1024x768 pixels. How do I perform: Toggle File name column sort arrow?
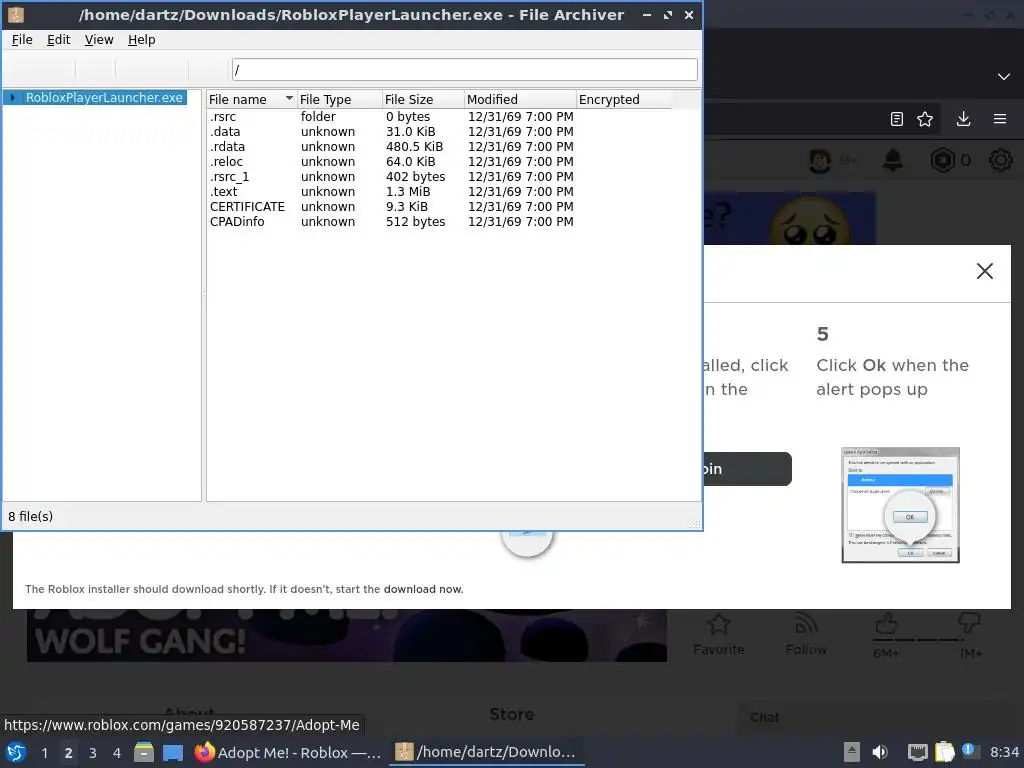(289, 99)
